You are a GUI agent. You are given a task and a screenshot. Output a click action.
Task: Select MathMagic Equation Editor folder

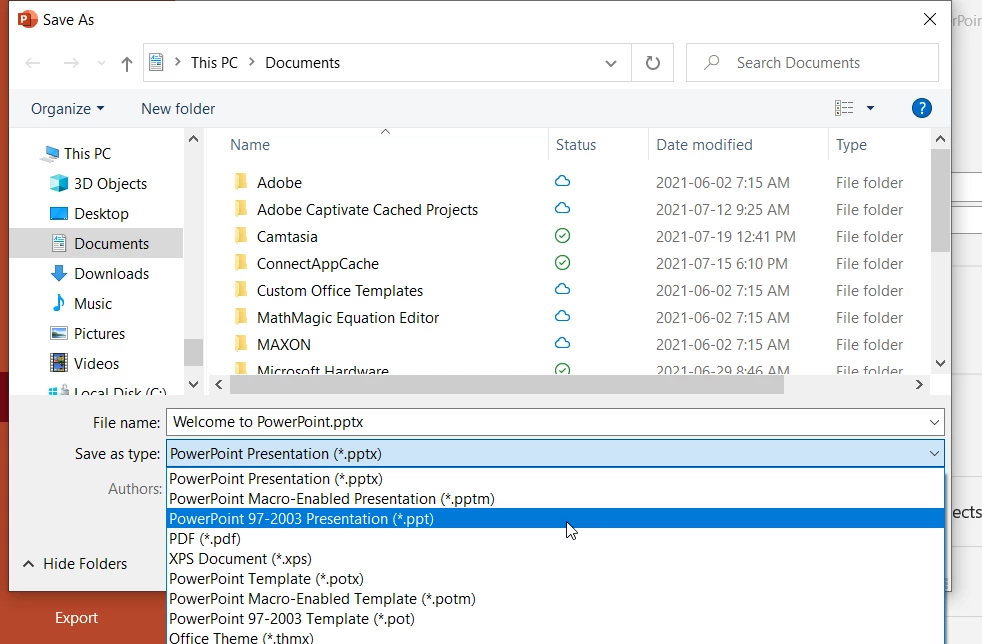pyautogui.click(x=348, y=318)
